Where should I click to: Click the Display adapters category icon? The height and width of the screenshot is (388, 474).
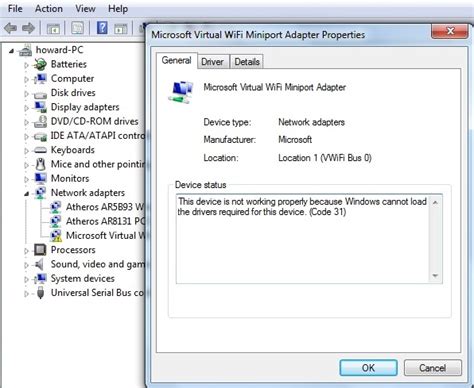click(x=40, y=107)
